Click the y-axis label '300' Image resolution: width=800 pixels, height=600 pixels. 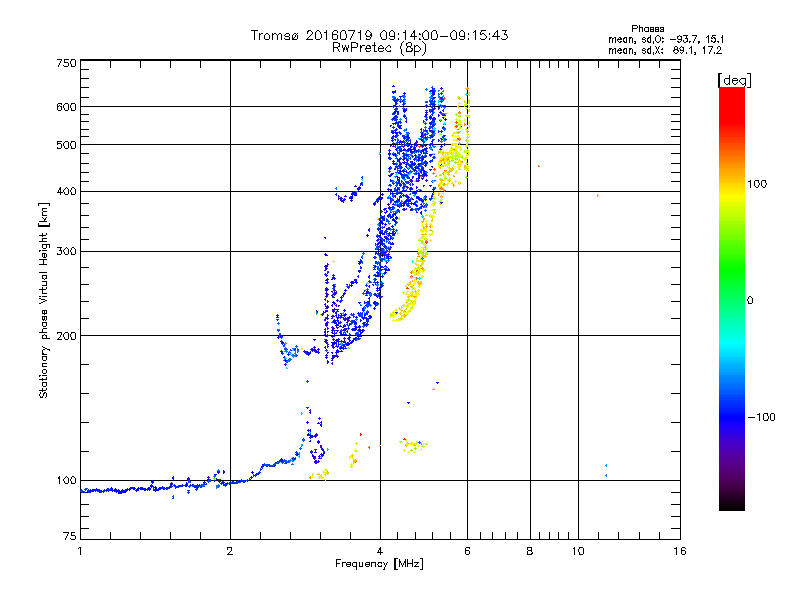pos(66,252)
